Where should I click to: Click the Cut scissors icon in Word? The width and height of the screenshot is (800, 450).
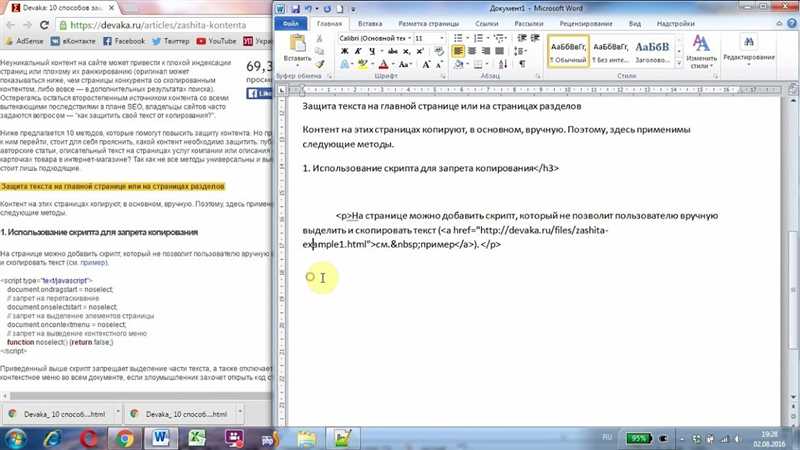319,39
